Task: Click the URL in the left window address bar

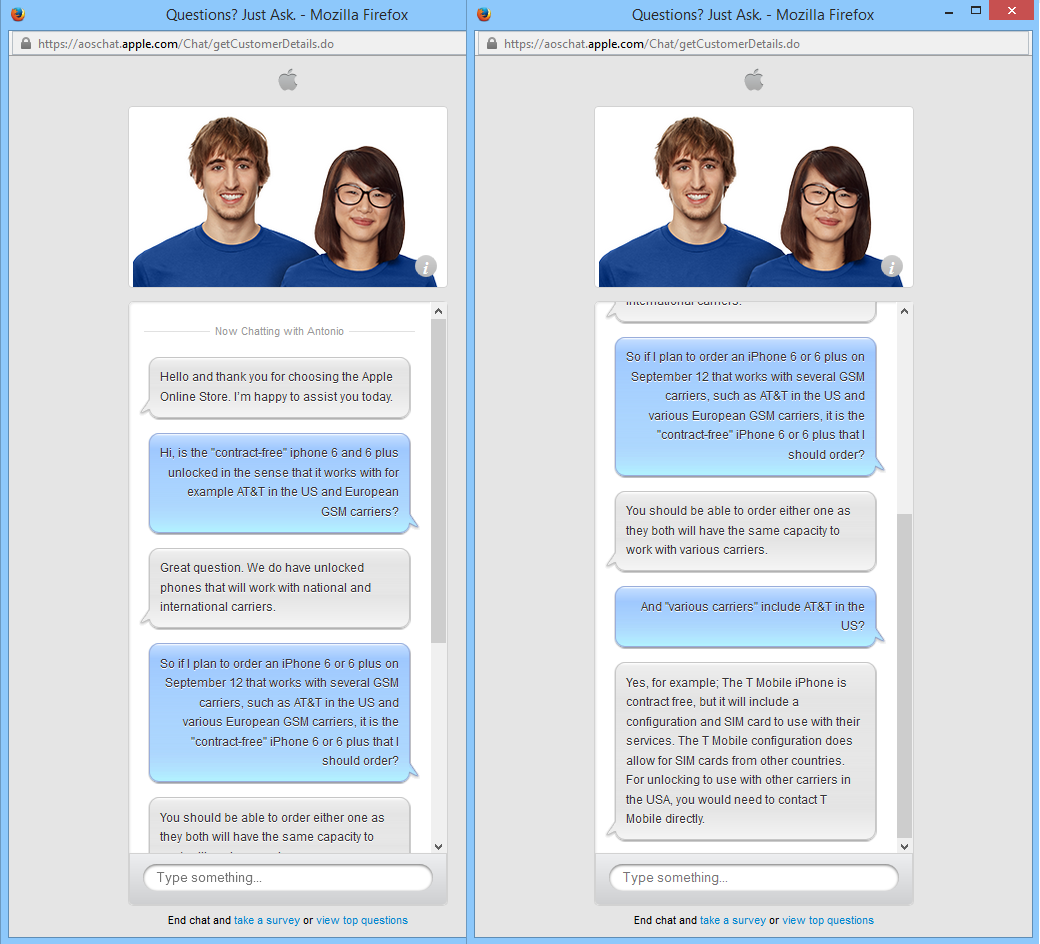Action: tap(186, 44)
